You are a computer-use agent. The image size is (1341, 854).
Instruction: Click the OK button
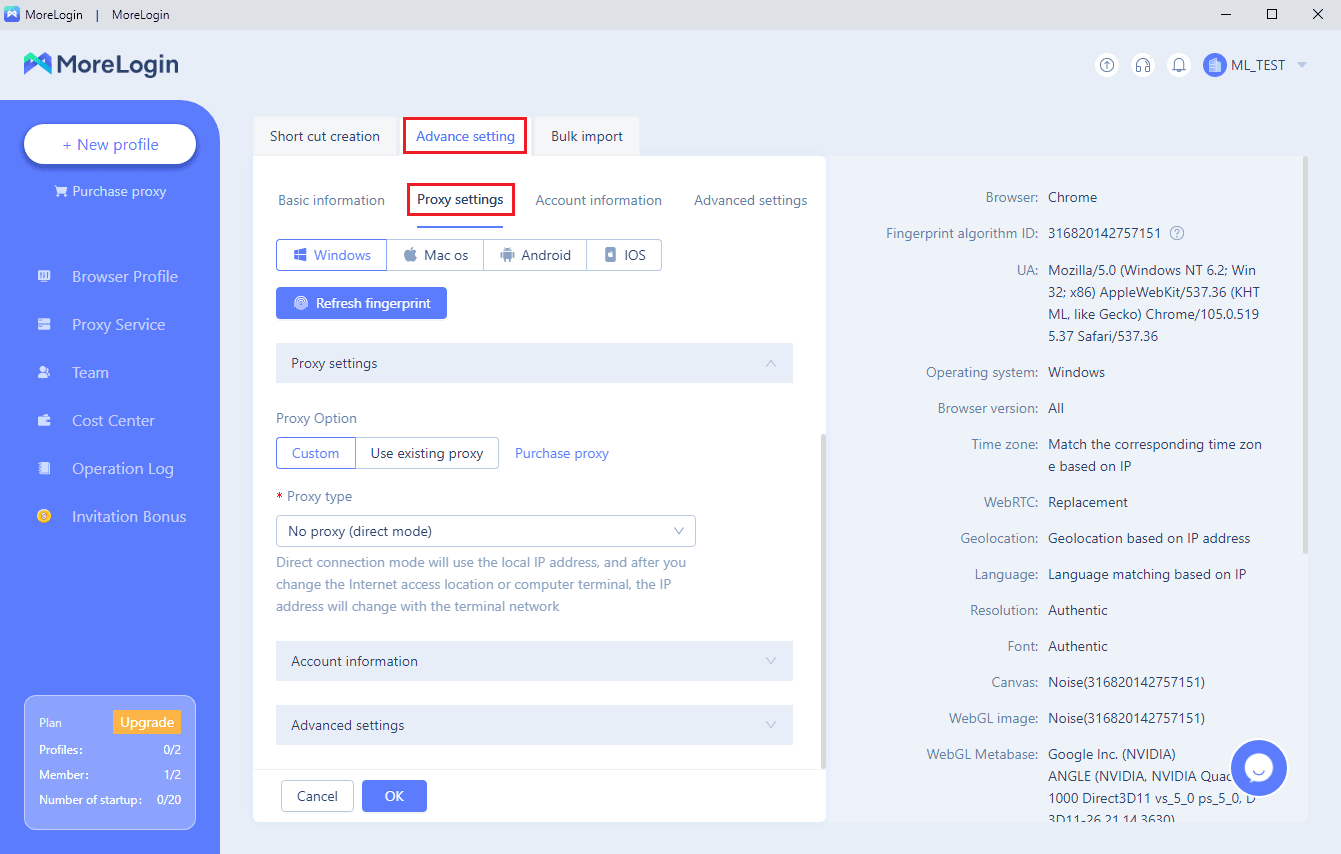(x=394, y=796)
